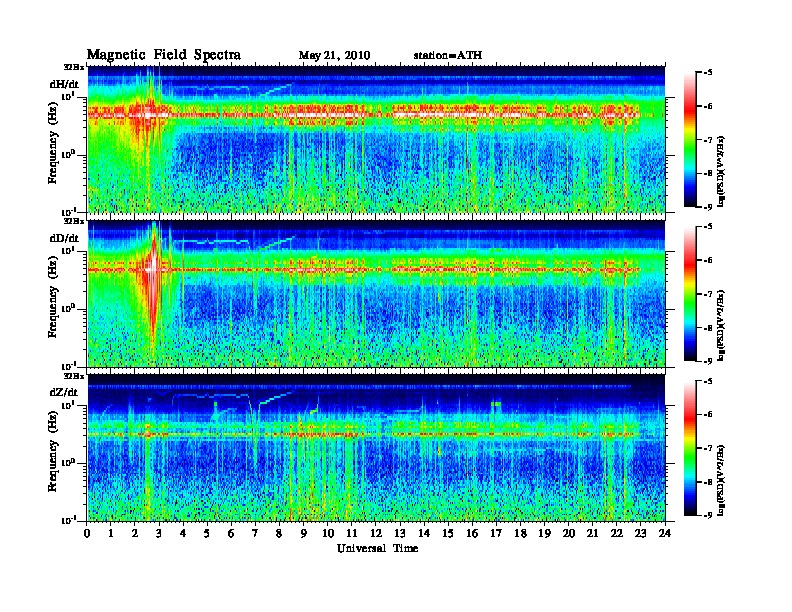Viewport: 792px width, 612px height.
Task: Click the hour '3' tick label
Action: [x=159, y=533]
